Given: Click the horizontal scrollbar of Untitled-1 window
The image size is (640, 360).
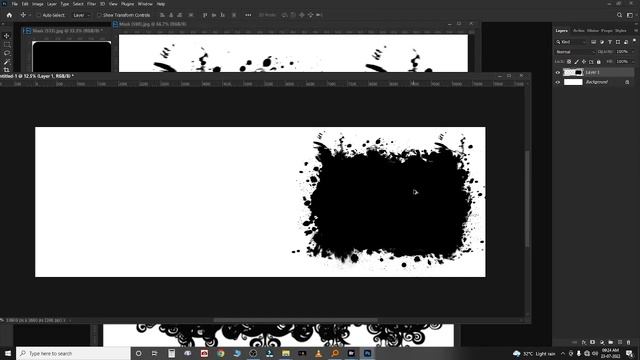Looking at the screenshot, I should [296, 320].
